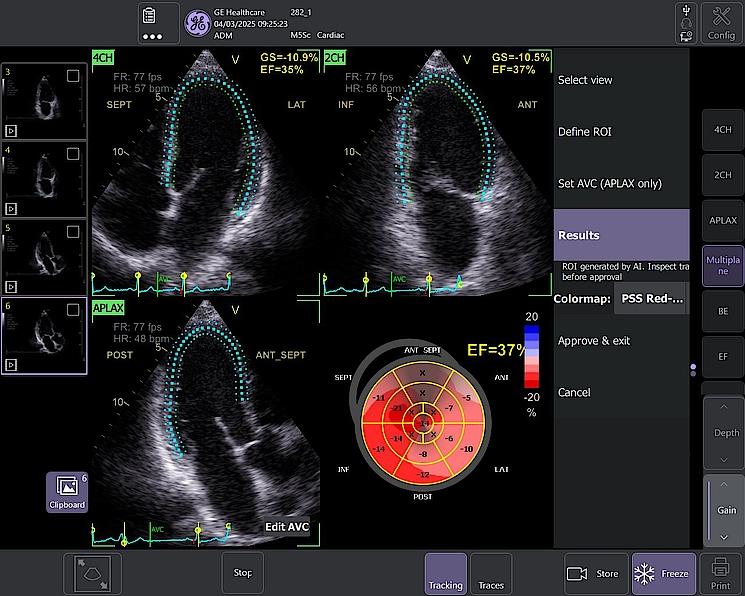Open selected clip thumbnail 6
The image size is (745, 596).
44,336
